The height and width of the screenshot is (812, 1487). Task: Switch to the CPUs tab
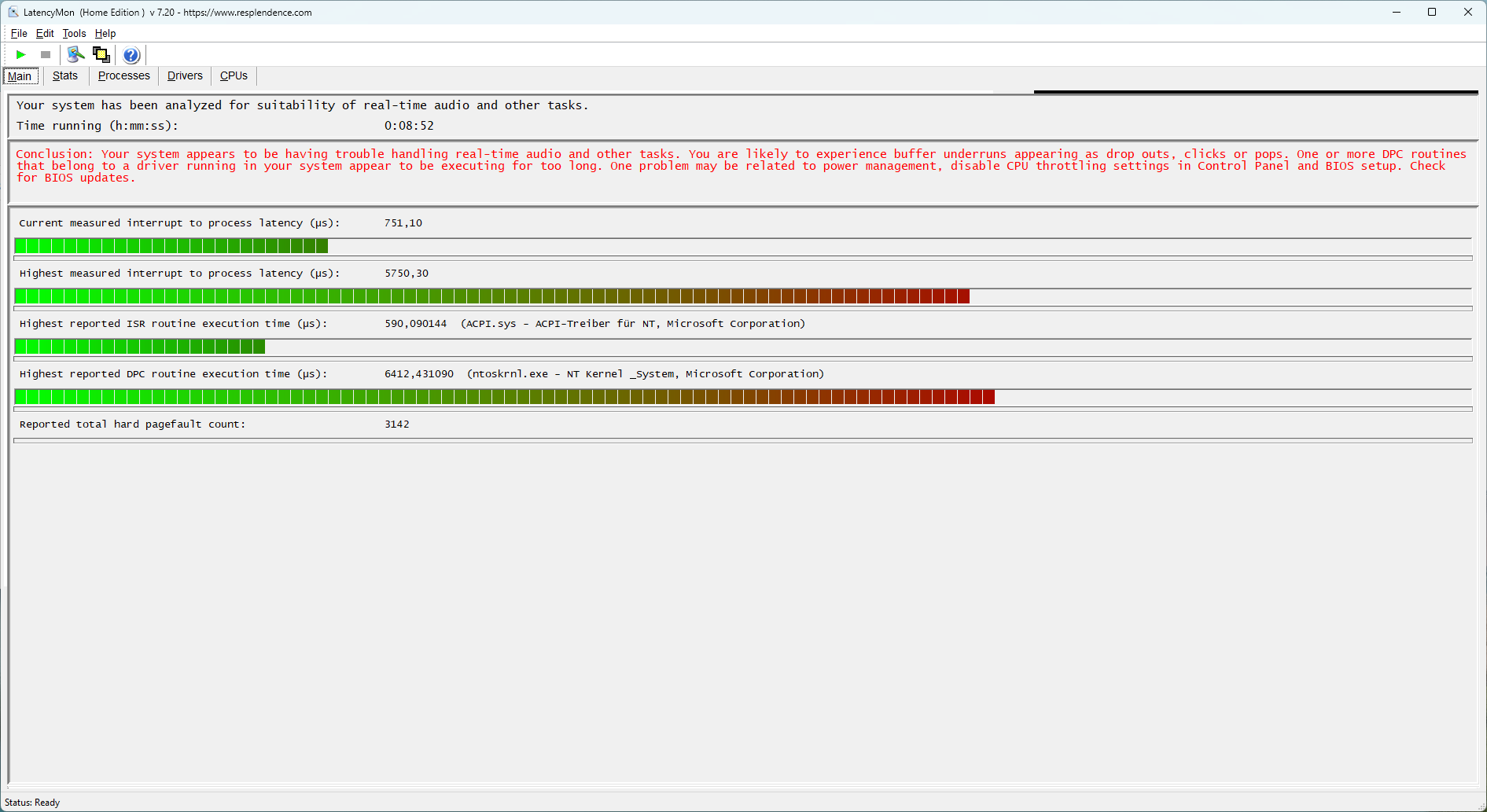pos(234,75)
